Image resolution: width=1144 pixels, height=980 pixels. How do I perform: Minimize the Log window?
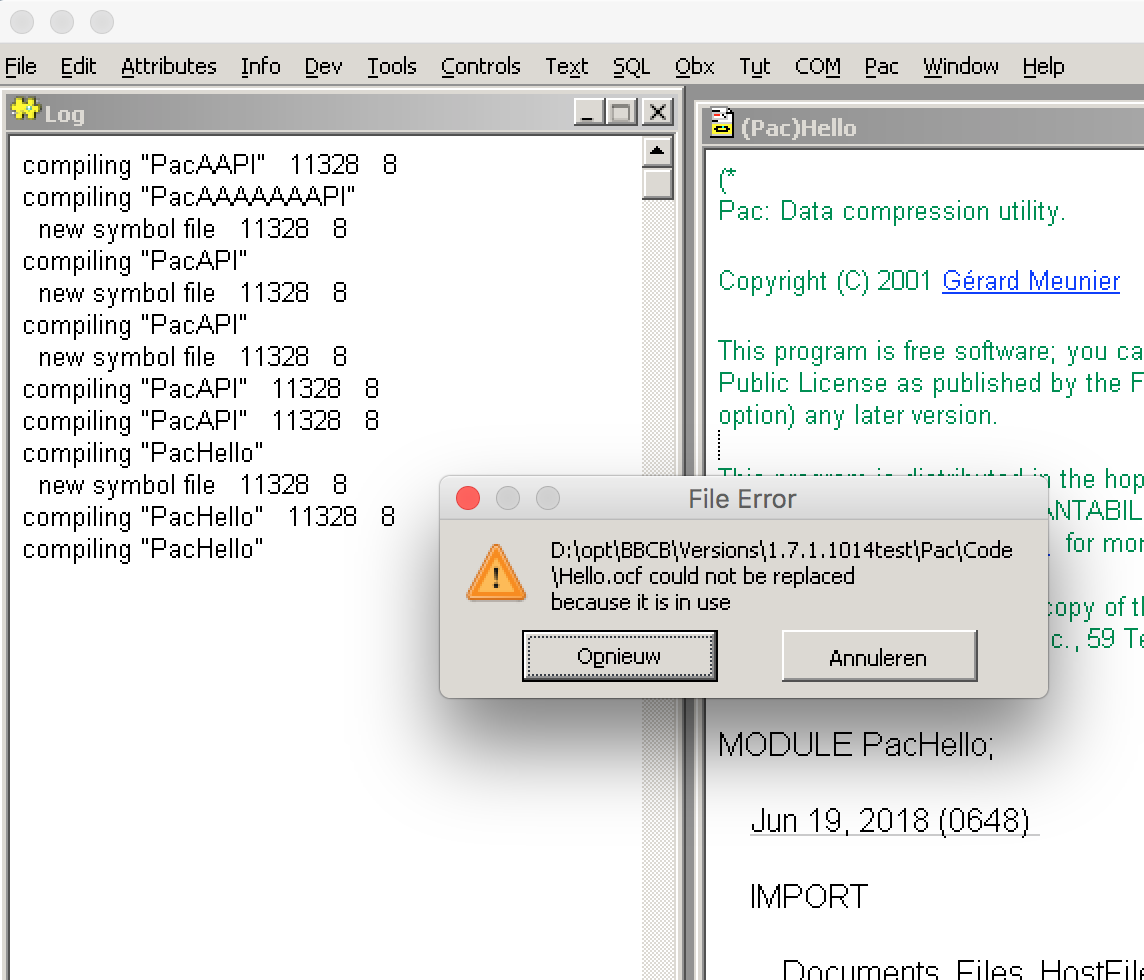589,113
